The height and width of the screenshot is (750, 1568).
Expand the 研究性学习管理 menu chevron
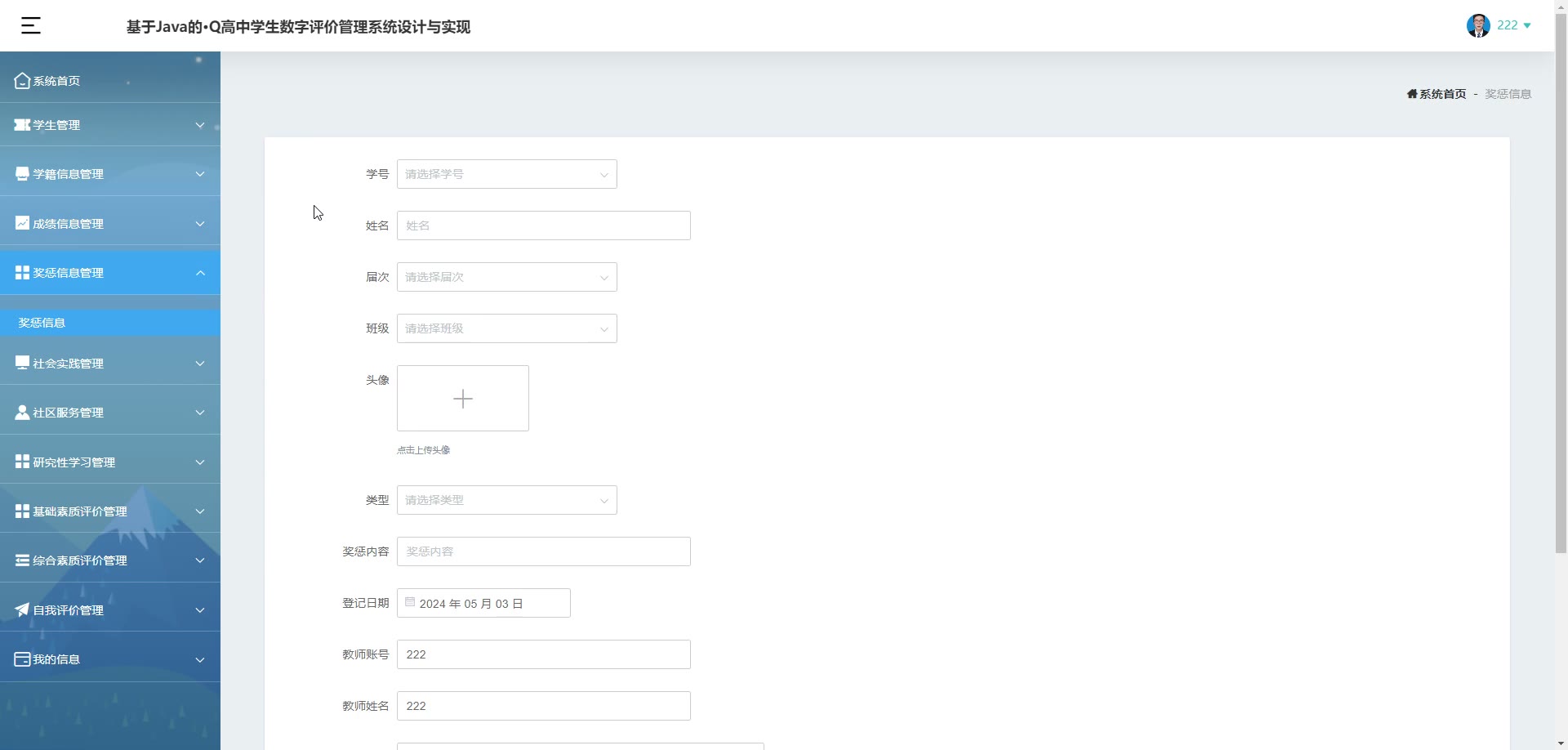(x=200, y=462)
